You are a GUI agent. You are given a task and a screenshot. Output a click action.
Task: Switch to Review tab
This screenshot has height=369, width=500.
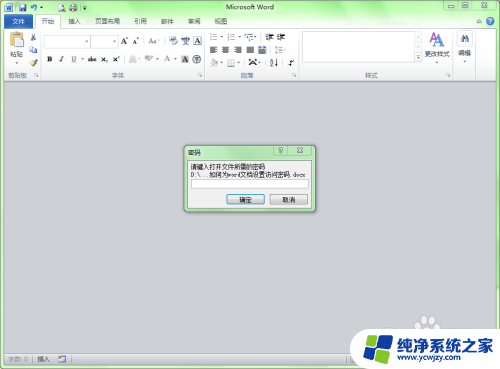194,21
